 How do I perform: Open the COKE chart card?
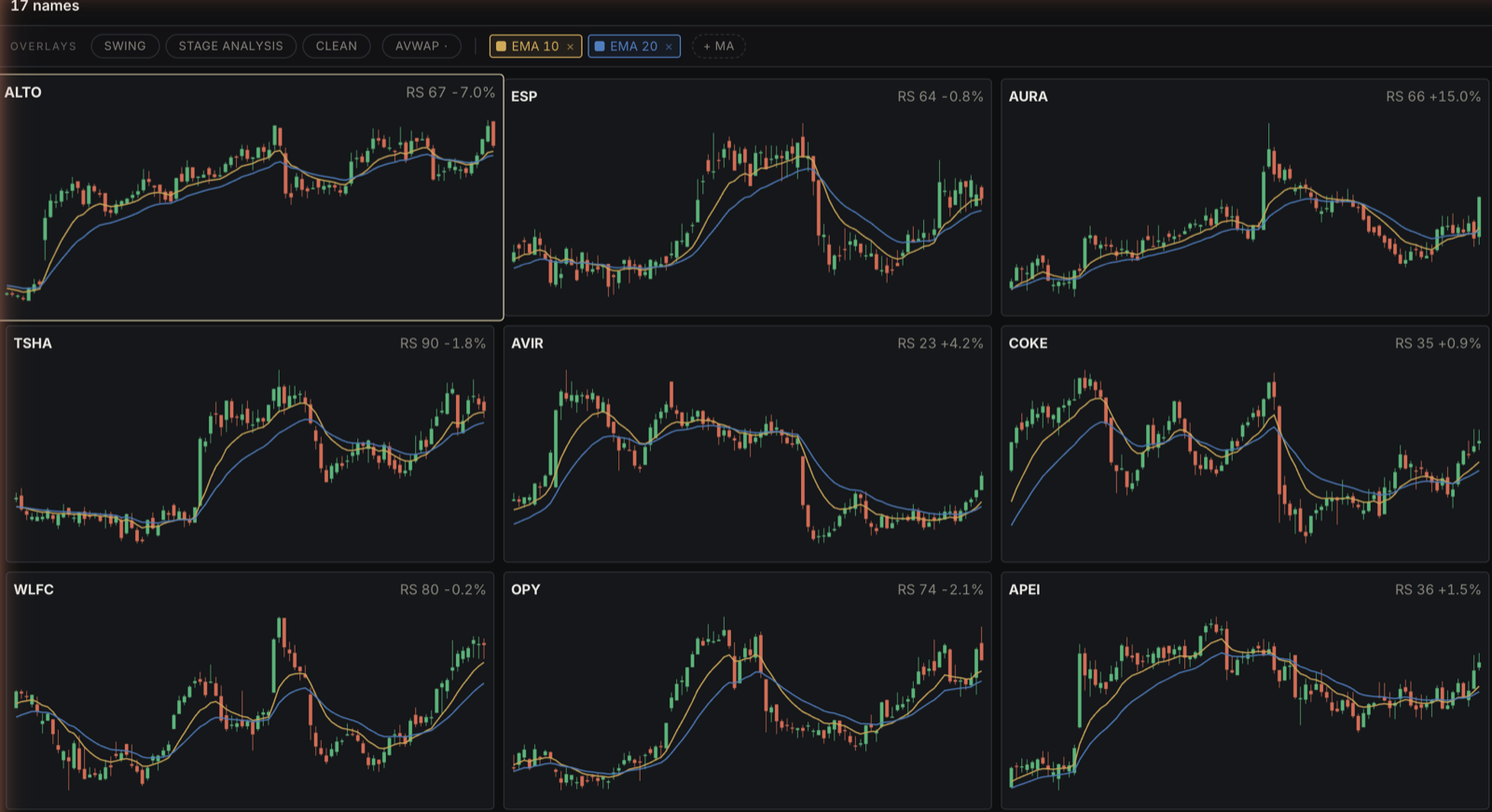[x=1245, y=444]
